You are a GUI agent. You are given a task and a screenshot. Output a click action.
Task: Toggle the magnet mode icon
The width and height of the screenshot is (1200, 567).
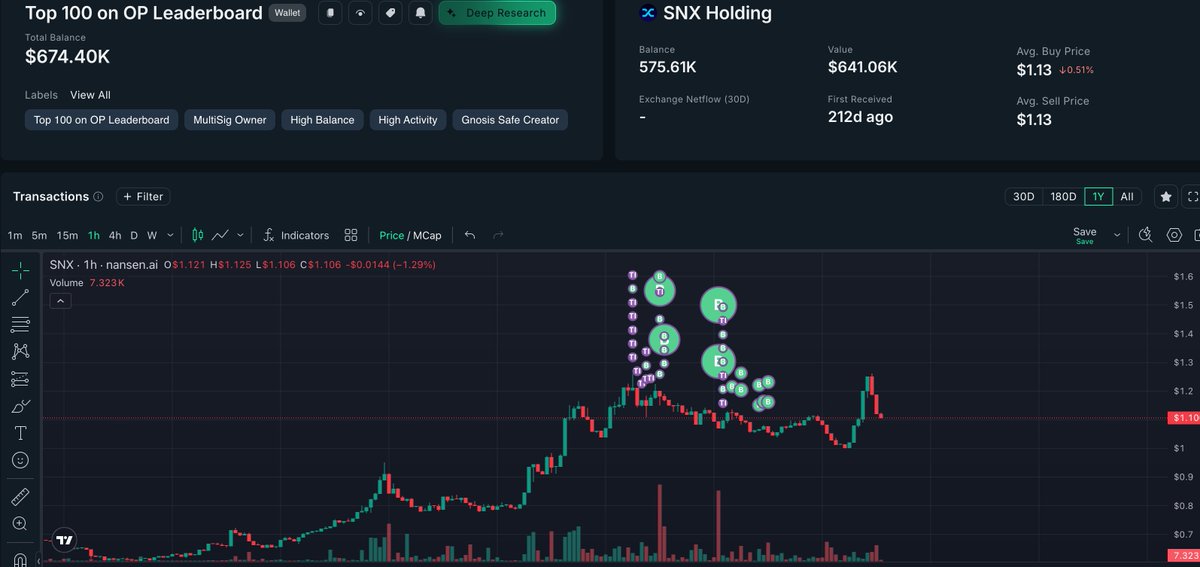point(20,558)
